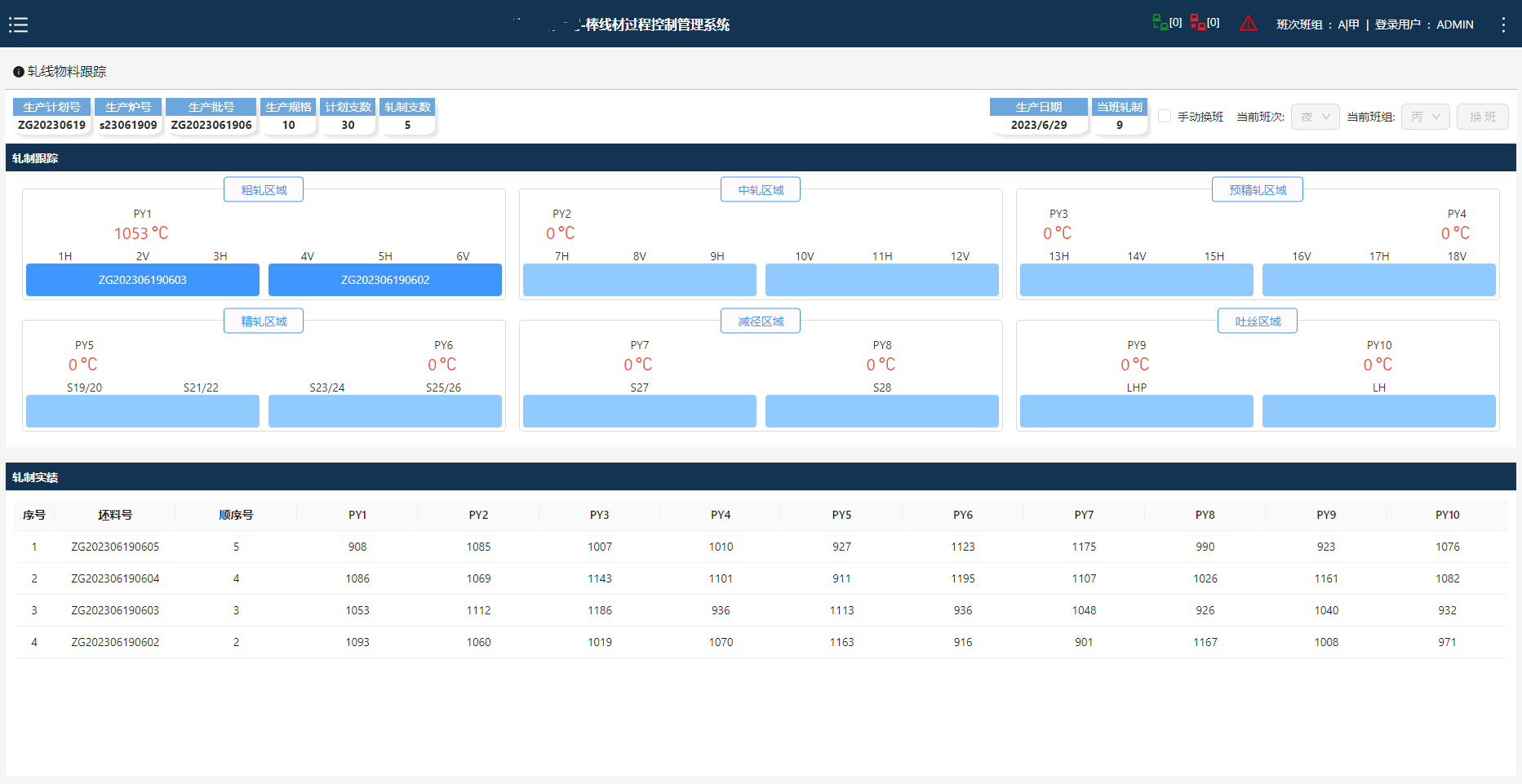Click the red network disconnected status icon
This screenshot has height=784, width=1522.
click(1197, 23)
